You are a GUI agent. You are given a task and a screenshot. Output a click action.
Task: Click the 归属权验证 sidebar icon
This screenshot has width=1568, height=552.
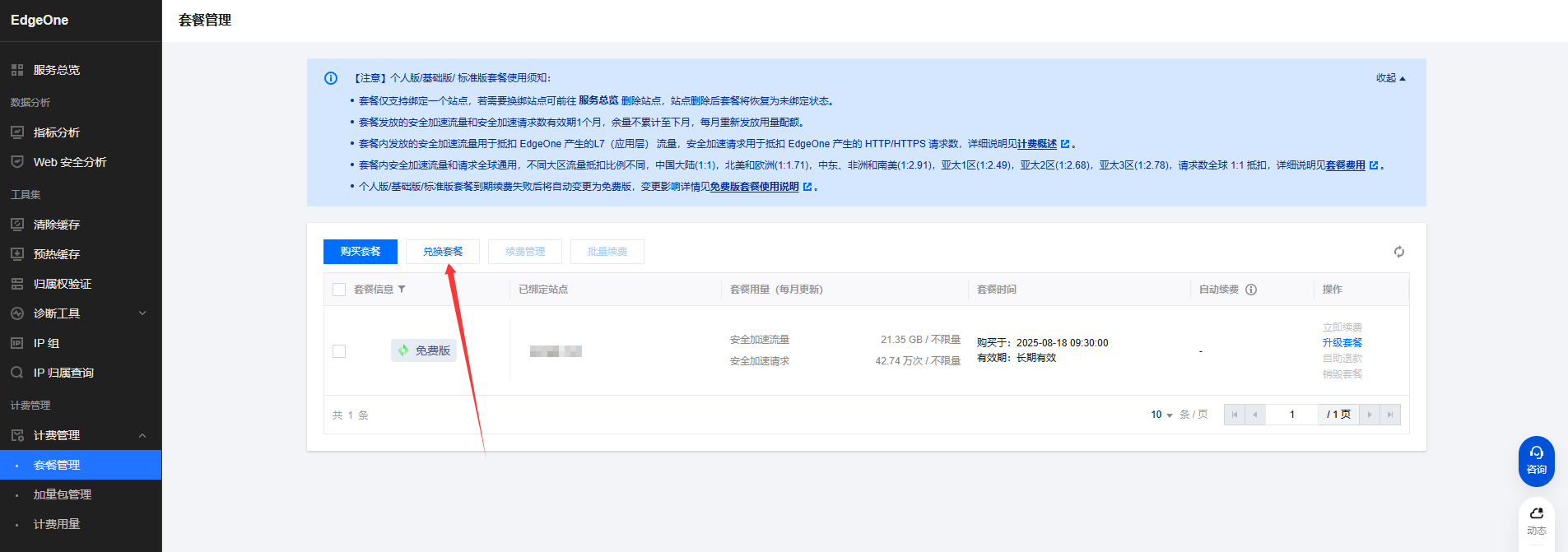(x=17, y=284)
